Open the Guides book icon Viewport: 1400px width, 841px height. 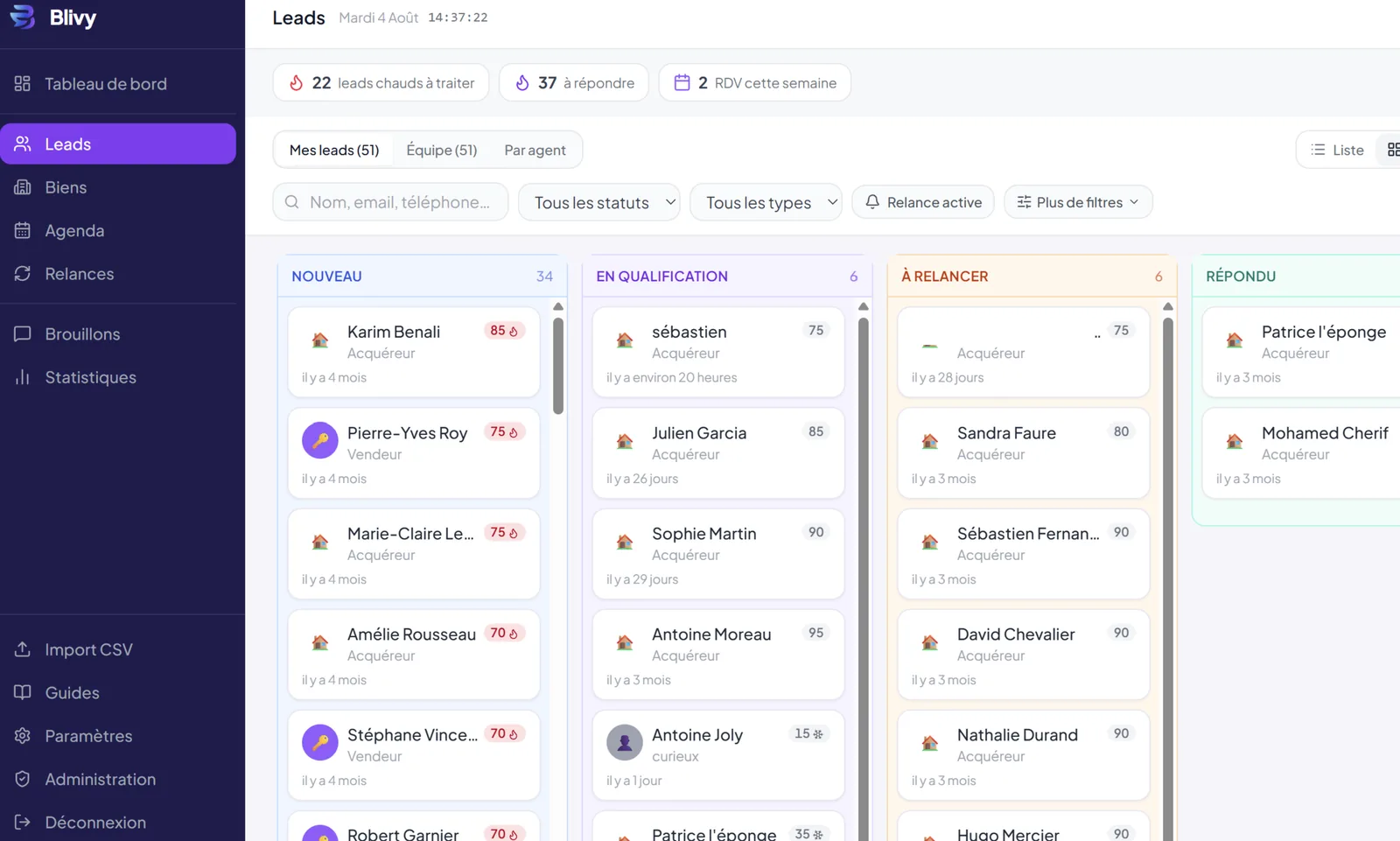pos(23,692)
